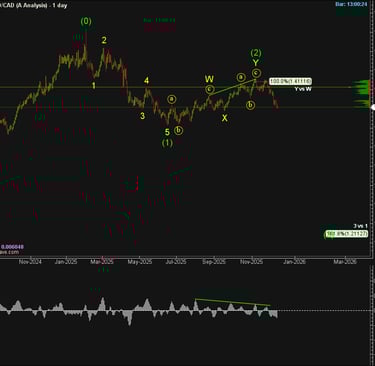375x366 pixels.
Task: Select the yellow wave 3 label
Action: pyautogui.click(x=142, y=116)
